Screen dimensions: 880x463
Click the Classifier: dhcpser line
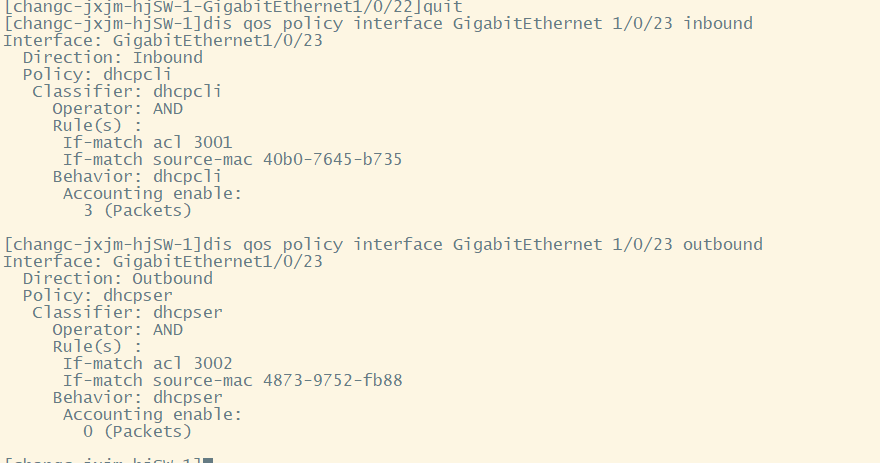[126, 312]
